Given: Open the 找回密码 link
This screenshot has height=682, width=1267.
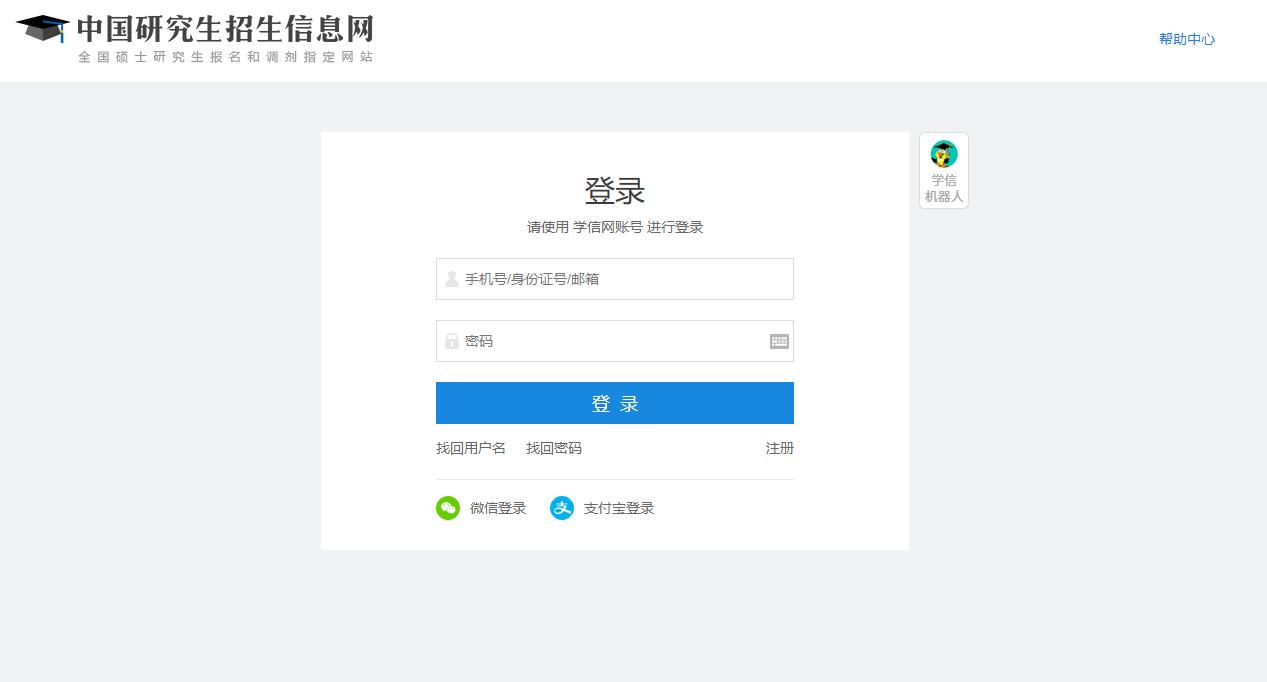Looking at the screenshot, I should [x=554, y=448].
